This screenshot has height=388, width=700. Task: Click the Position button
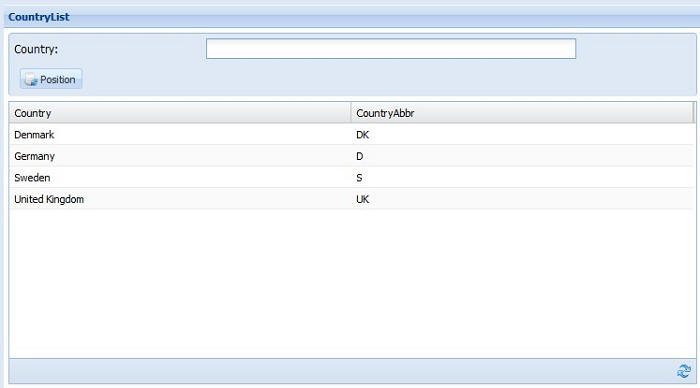coord(51,79)
